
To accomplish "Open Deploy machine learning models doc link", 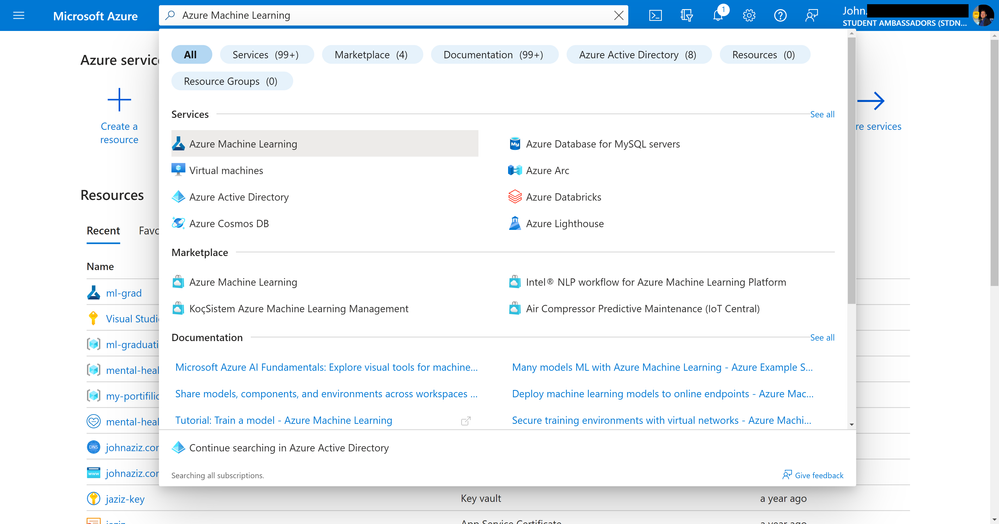I will pos(663,394).
